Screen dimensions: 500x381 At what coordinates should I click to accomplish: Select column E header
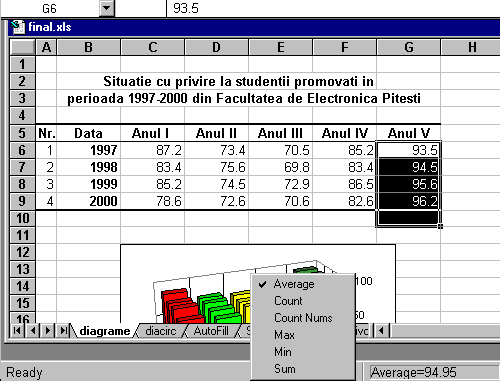[280, 47]
